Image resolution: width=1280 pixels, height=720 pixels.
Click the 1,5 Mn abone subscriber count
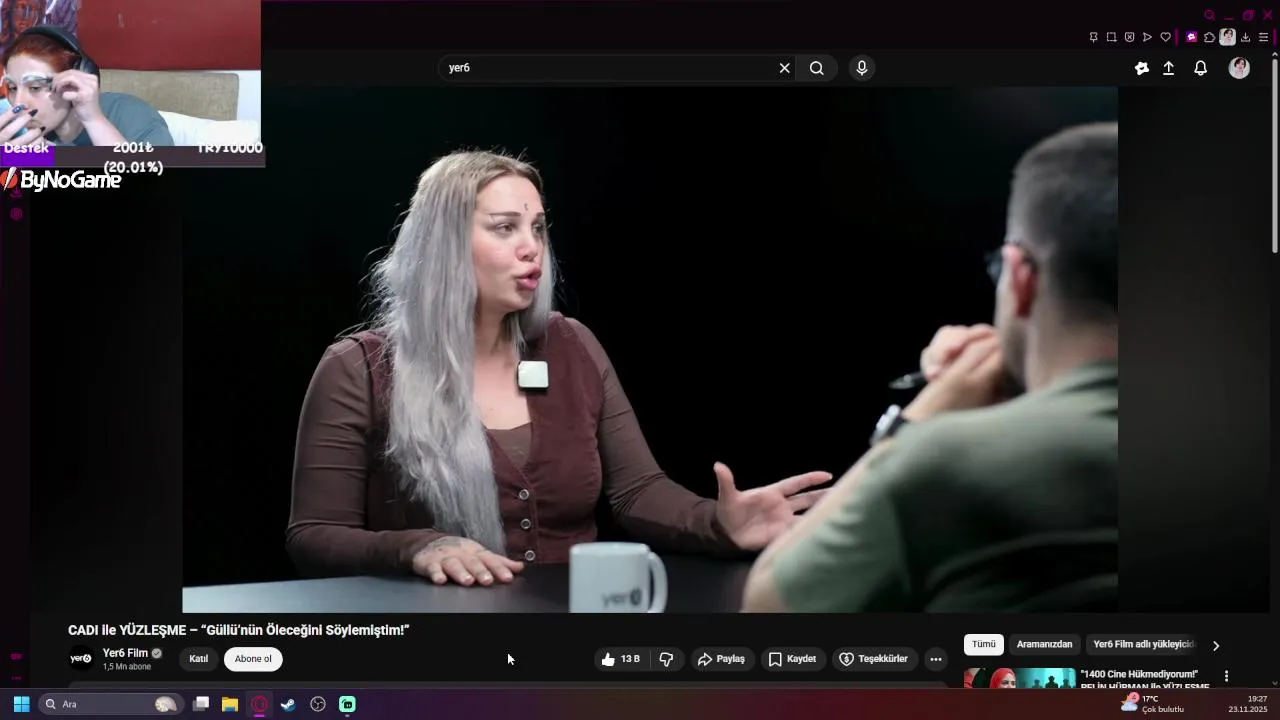coord(127,667)
